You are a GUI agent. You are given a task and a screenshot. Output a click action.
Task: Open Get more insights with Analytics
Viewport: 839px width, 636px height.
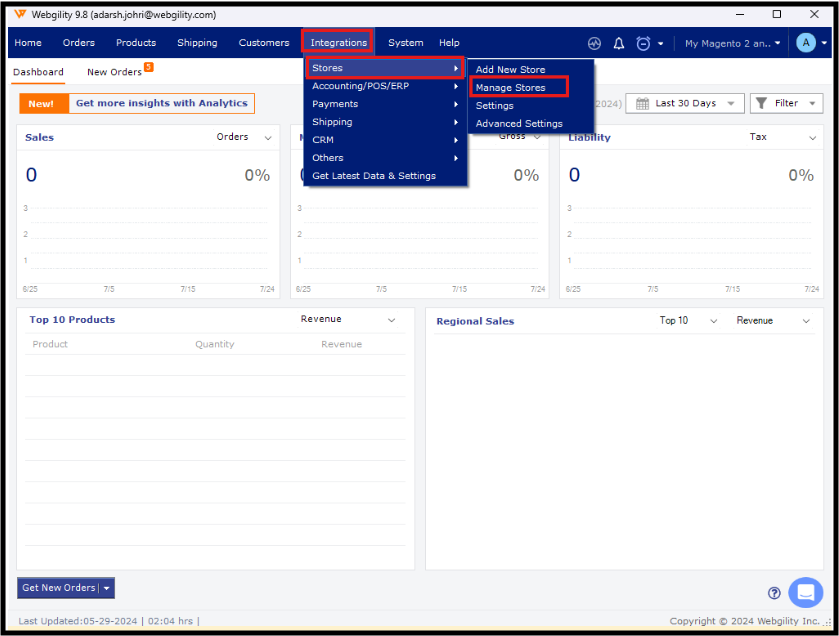162,103
